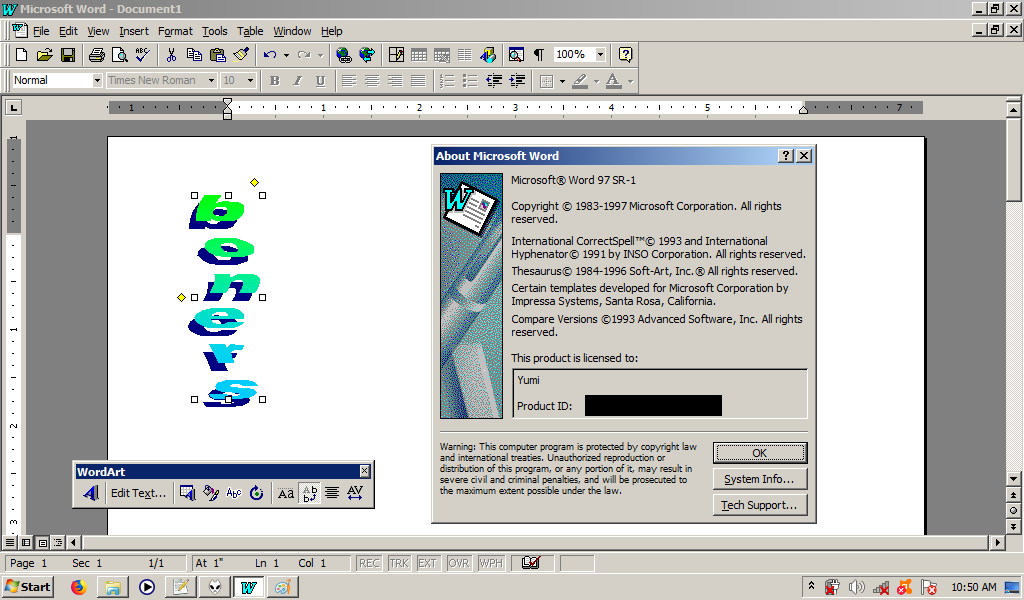Toggle OVR overtype mode in status bar
This screenshot has width=1024, height=600.
point(458,563)
